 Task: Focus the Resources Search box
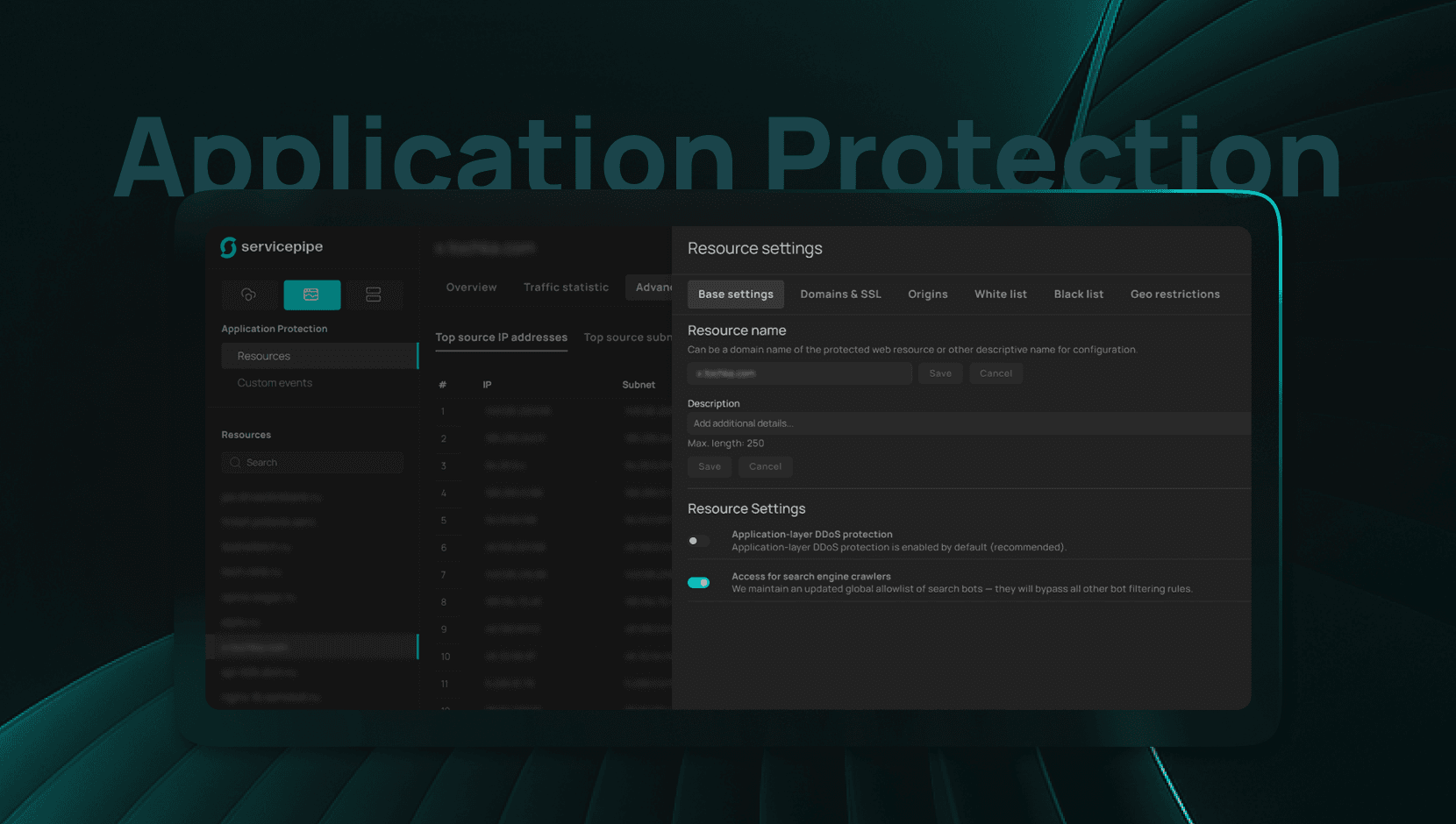tap(312, 463)
